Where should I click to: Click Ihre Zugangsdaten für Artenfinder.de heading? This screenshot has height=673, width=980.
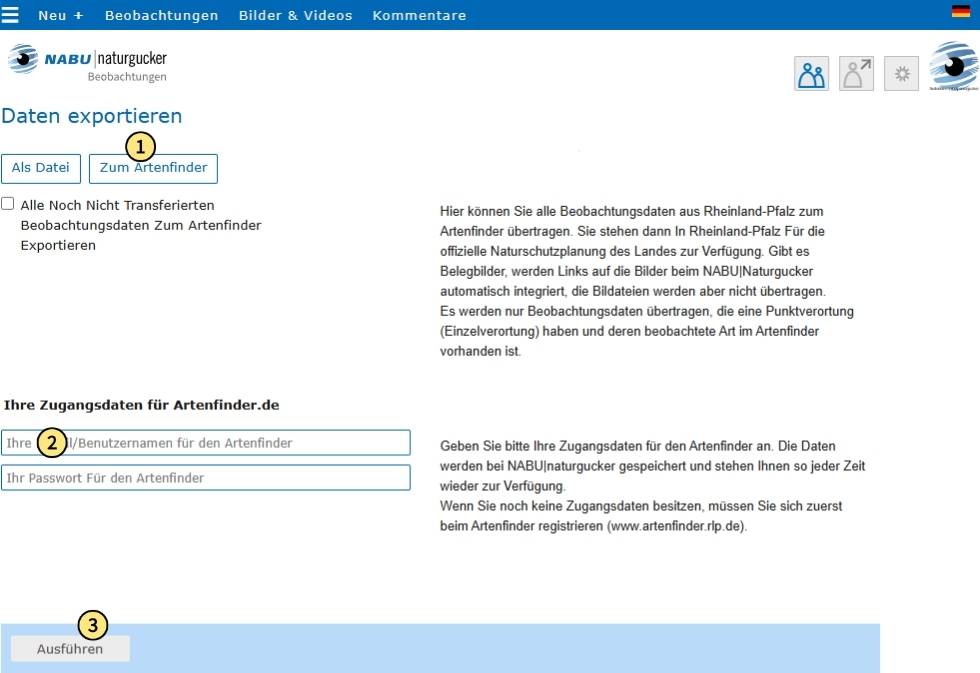pos(141,405)
